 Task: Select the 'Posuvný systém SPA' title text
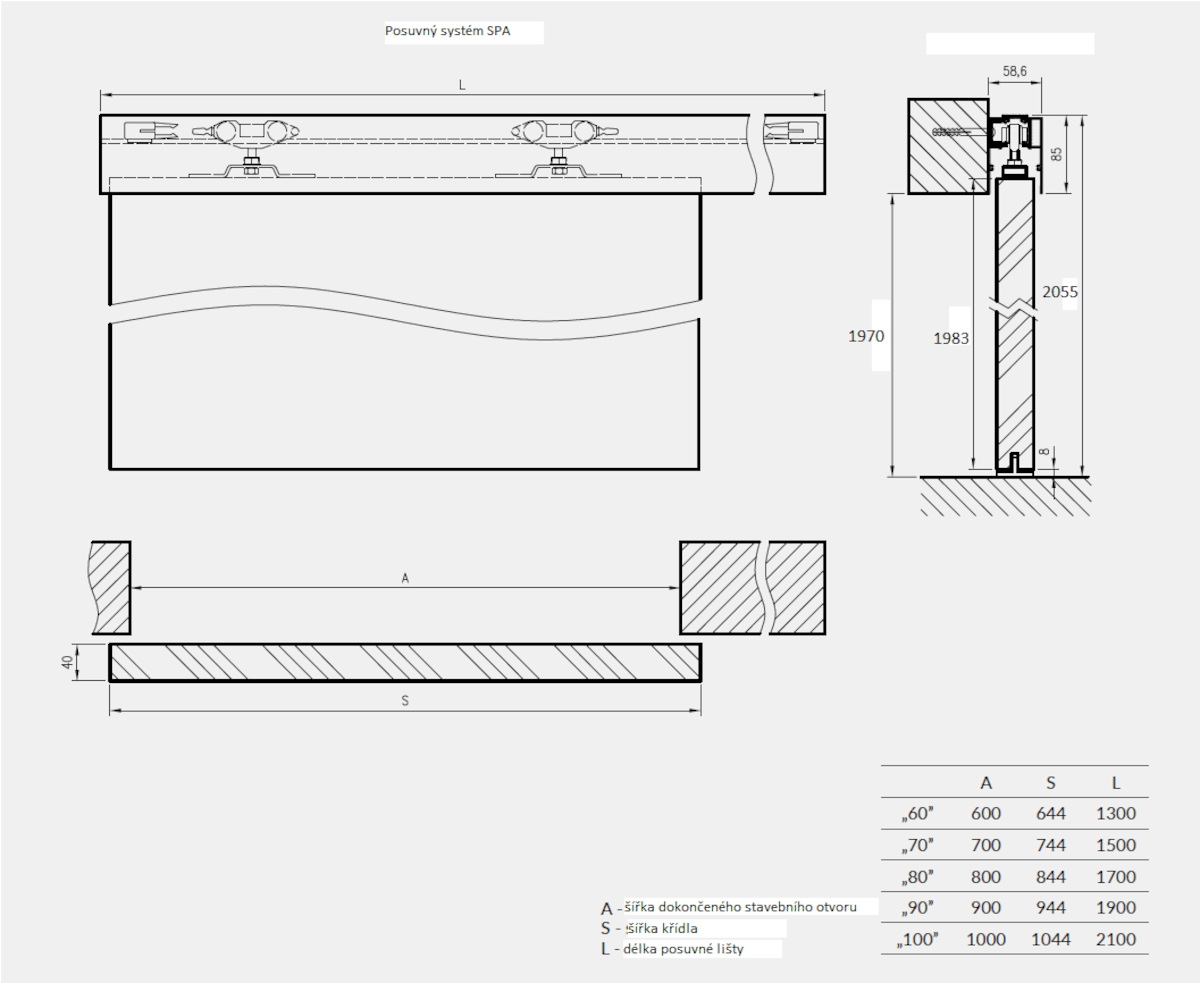pos(445,32)
